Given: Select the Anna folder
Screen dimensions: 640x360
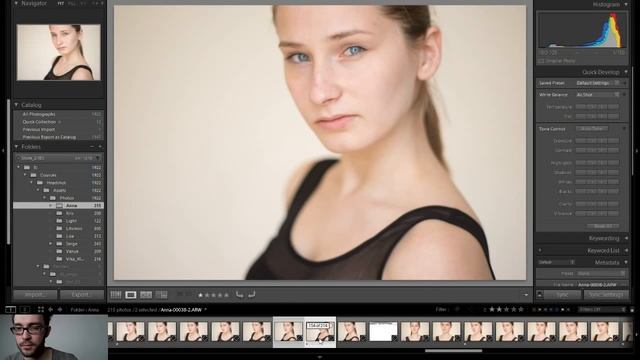Looking at the screenshot, I should 58,206.
